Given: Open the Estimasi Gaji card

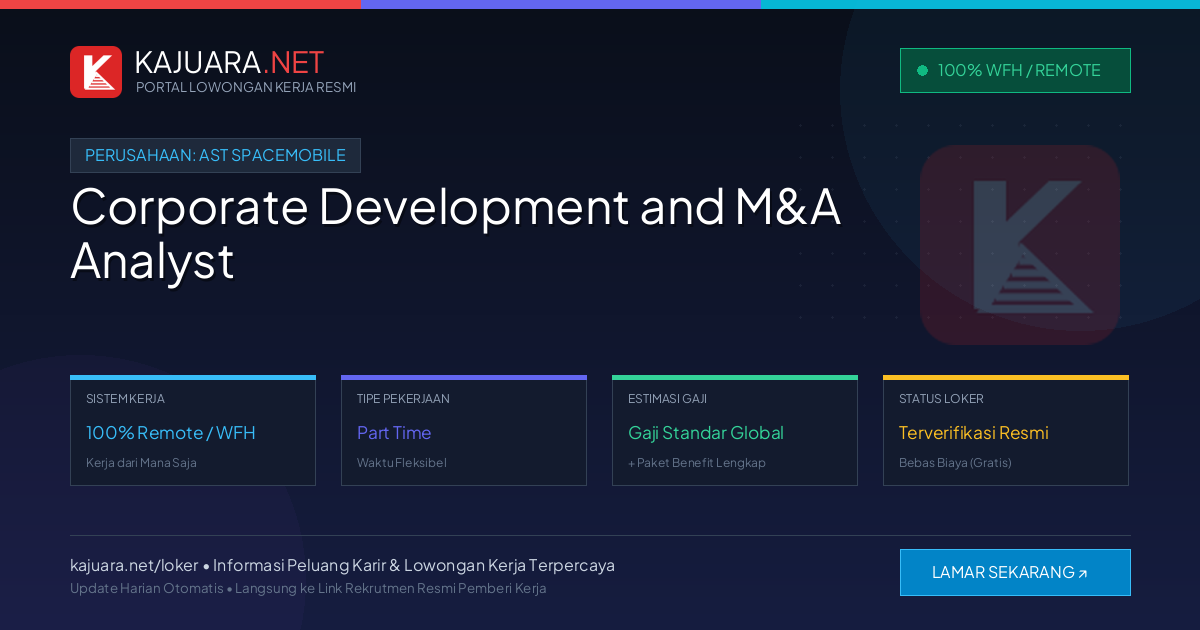Looking at the screenshot, I should 735,431.
